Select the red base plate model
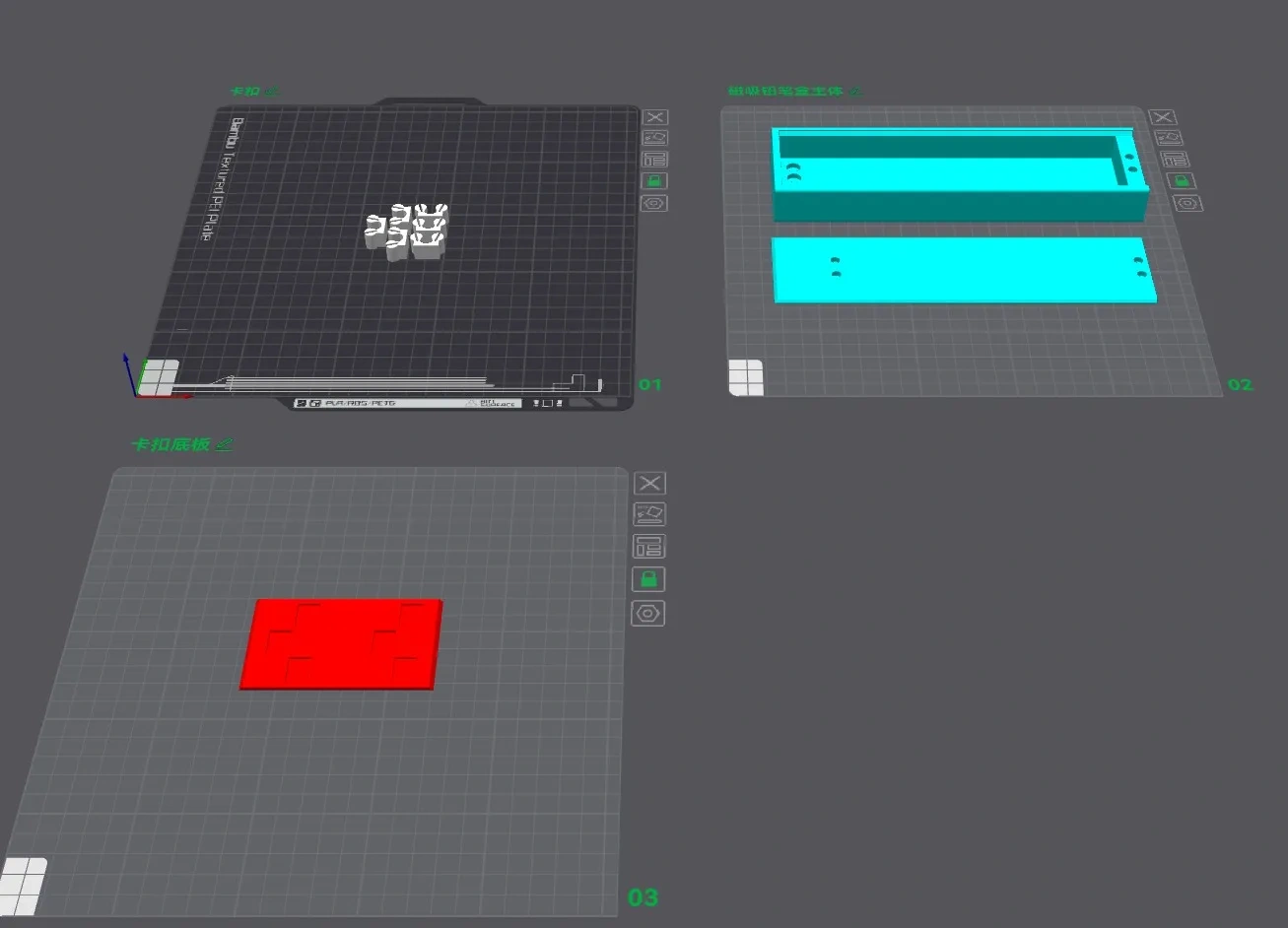Screen dimensions: 1288x928 click(341, 643)
